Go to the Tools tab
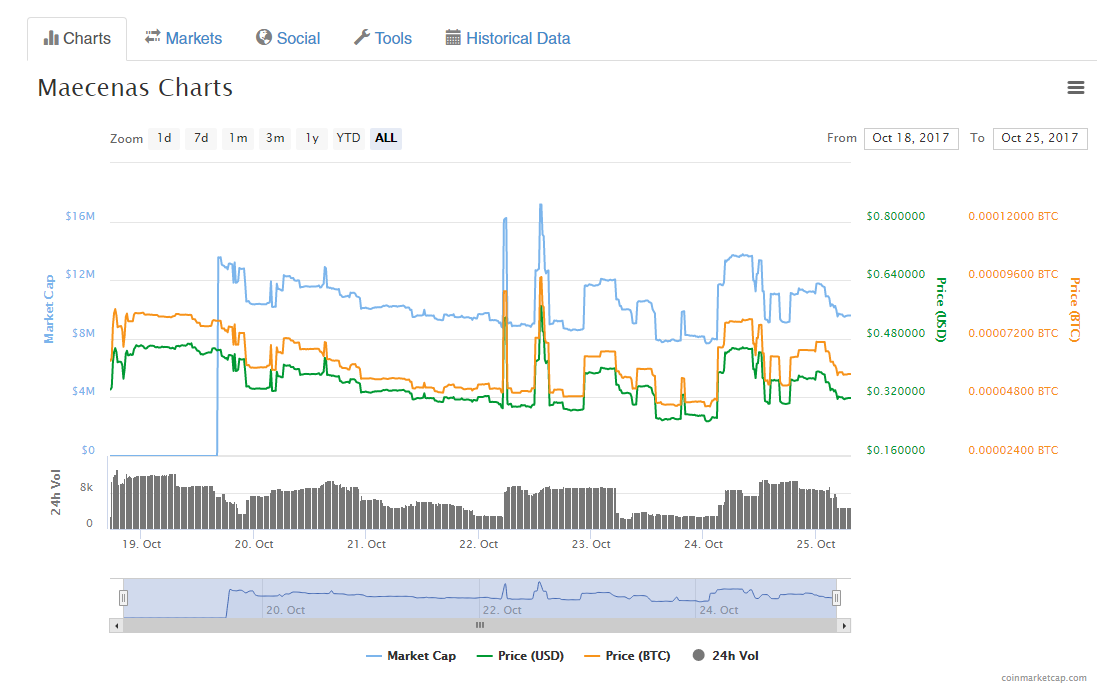The width and height of the screenshot is (1114, 685). [383, 38]
